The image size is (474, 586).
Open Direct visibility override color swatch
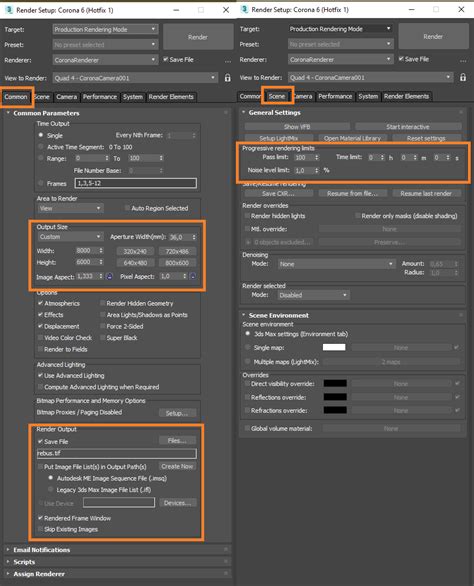[335, 383]
